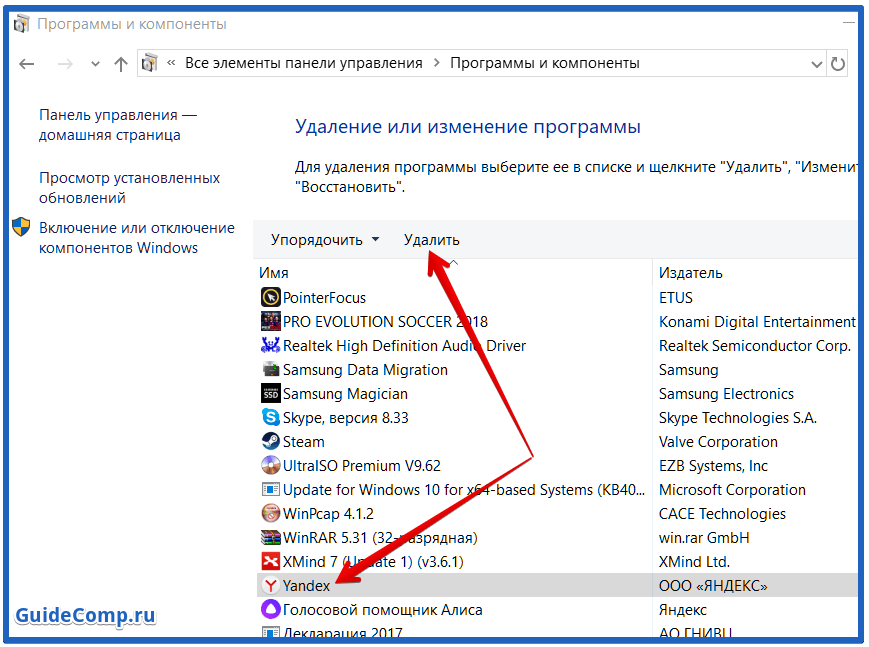Click breadcrumb Все элементы панели управления

(x=304, y=63)
